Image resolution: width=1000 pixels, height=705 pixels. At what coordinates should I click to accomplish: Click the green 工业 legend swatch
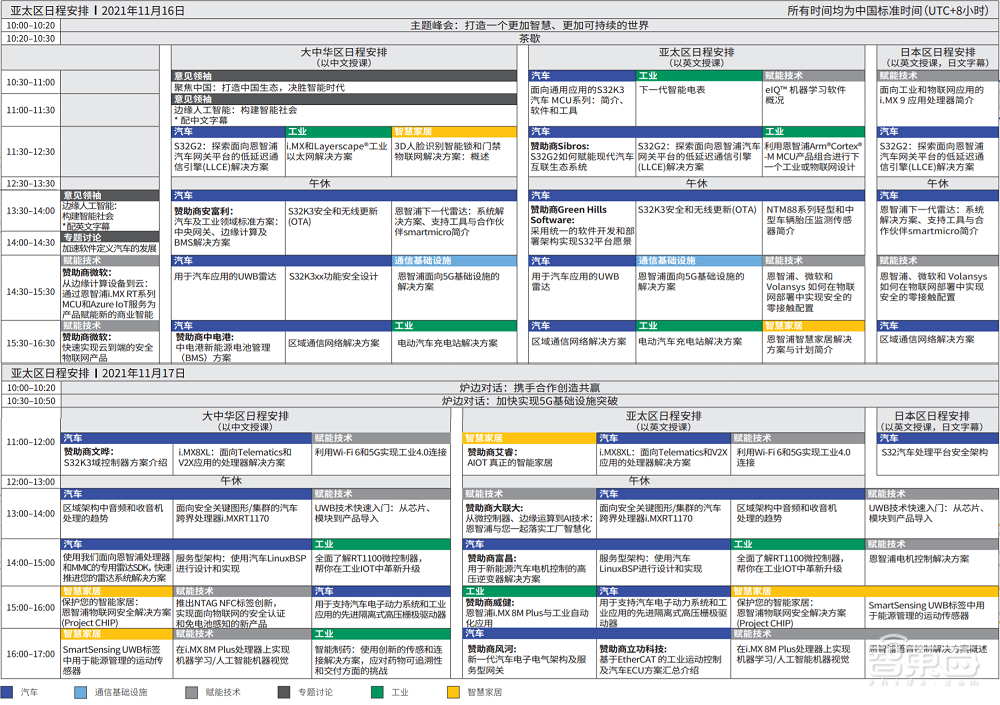[x=377, y=692]
